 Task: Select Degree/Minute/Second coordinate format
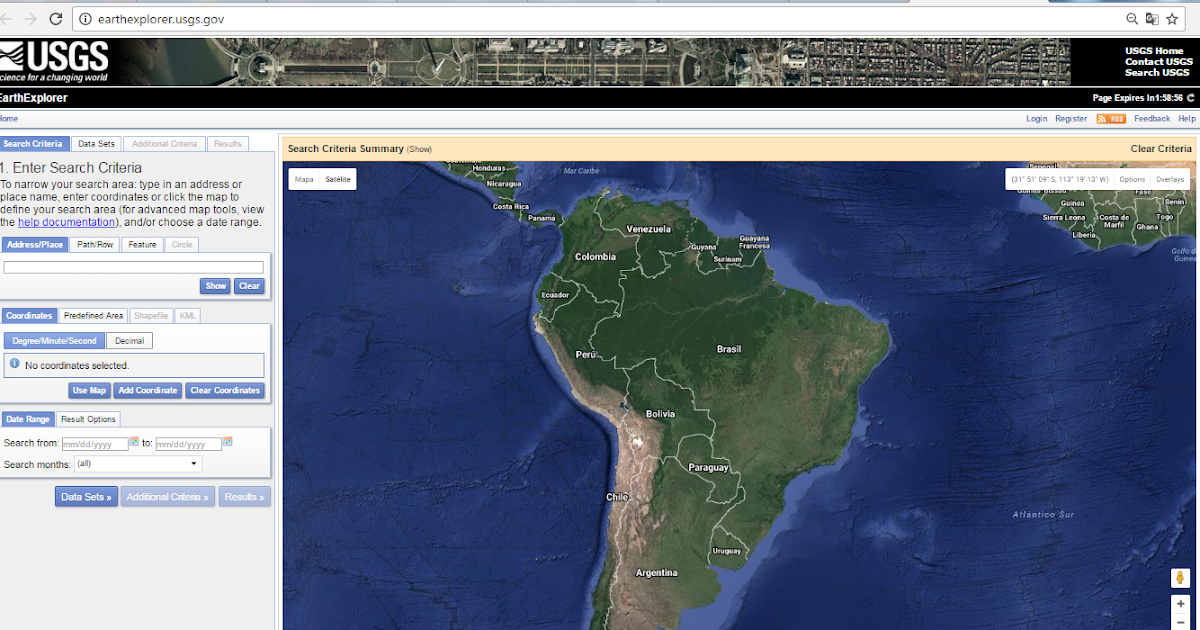[53, 340]
